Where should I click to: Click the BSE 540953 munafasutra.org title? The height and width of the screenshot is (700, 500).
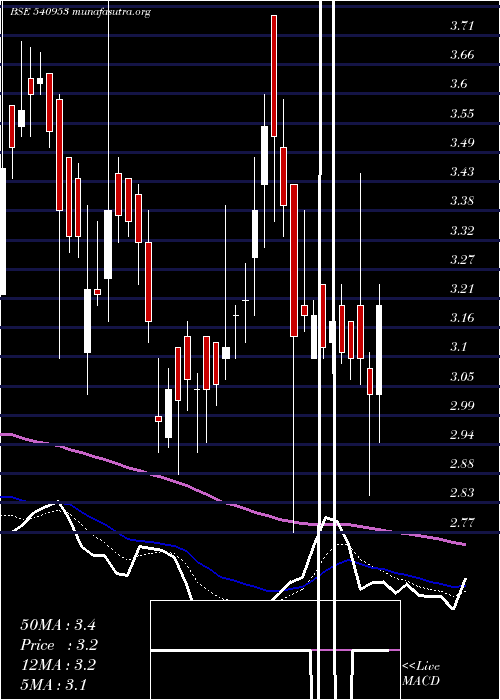click(80, 12)
